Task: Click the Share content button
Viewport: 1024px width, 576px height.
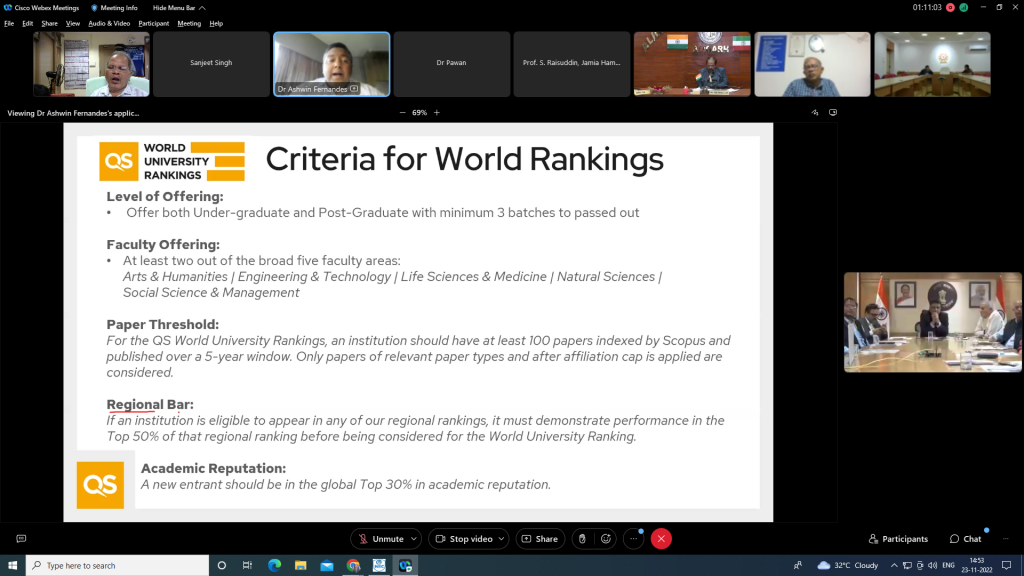Action: tap(540, 539)
